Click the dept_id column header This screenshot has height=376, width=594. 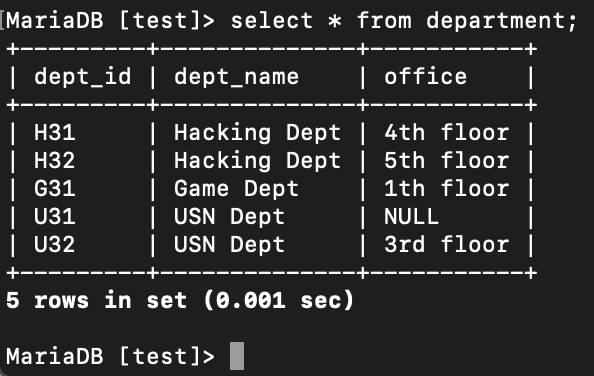pos(83,77)
